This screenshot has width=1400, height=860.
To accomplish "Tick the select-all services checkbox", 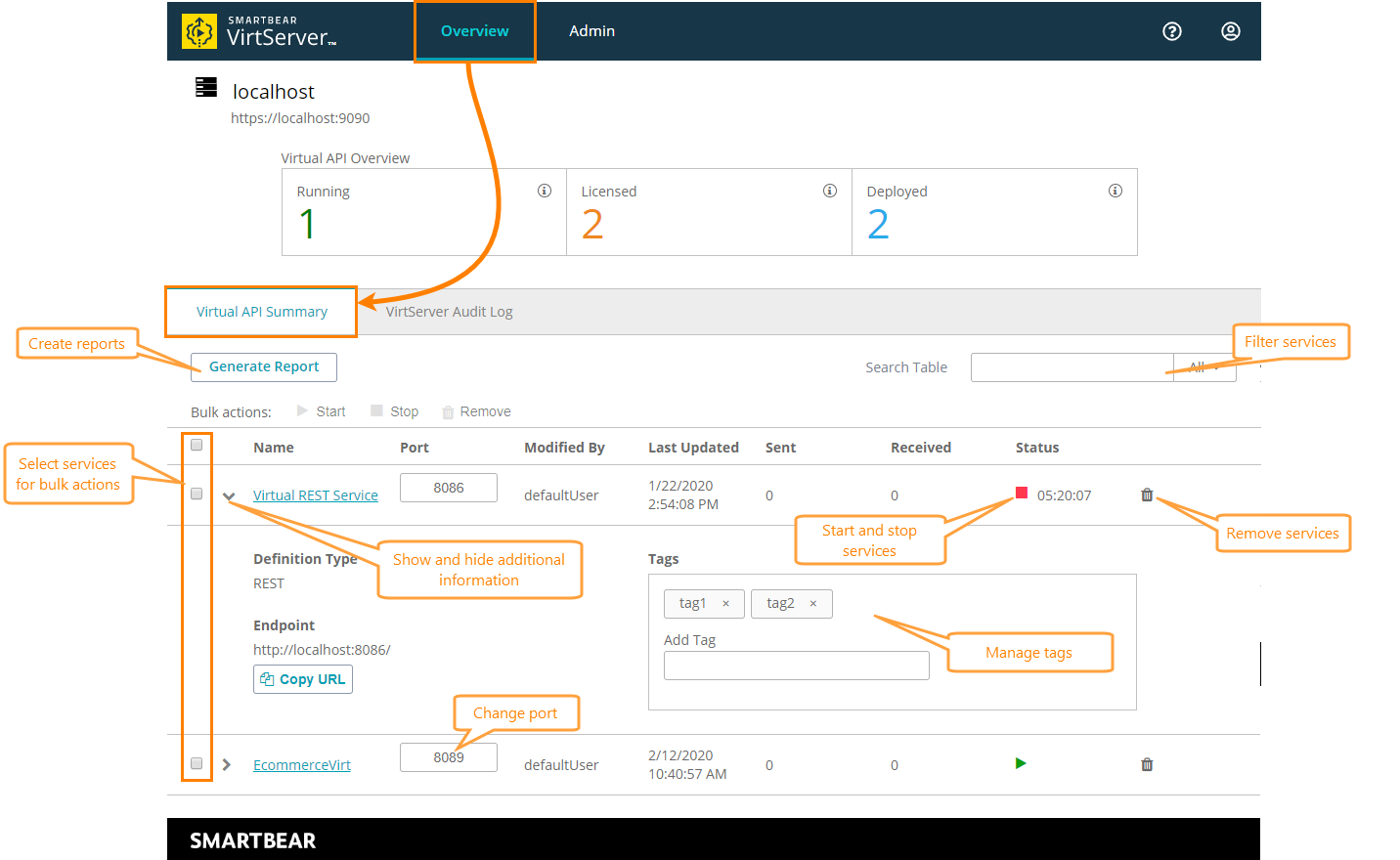I will (197, 445).
